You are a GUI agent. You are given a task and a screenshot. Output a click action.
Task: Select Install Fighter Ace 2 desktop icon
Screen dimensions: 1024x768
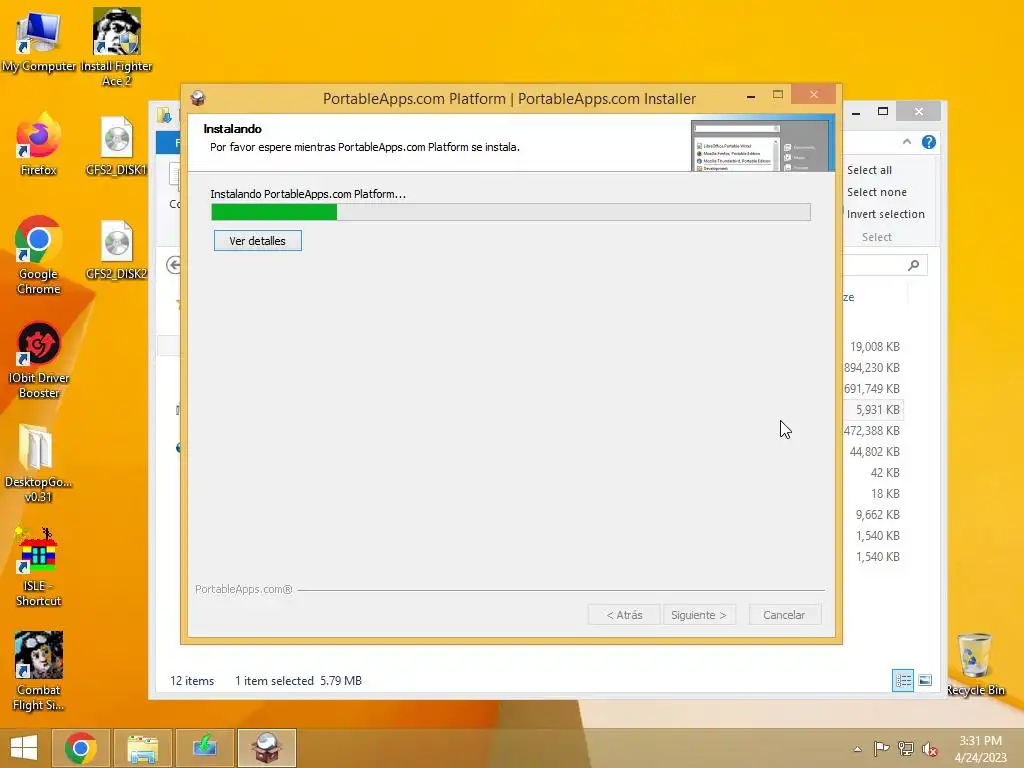[x=116, y=47]
